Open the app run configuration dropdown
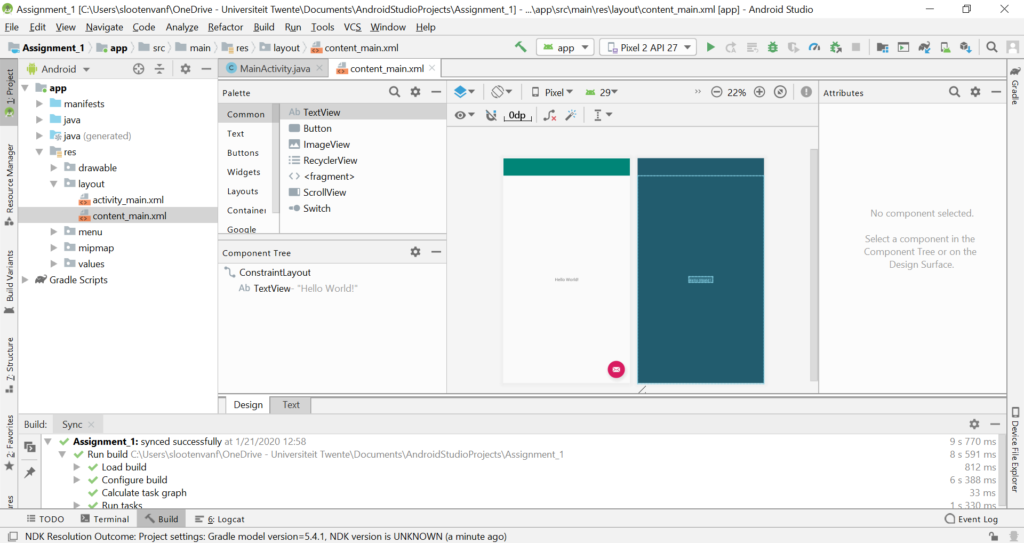1024x543 pixels. pos(566,47)
